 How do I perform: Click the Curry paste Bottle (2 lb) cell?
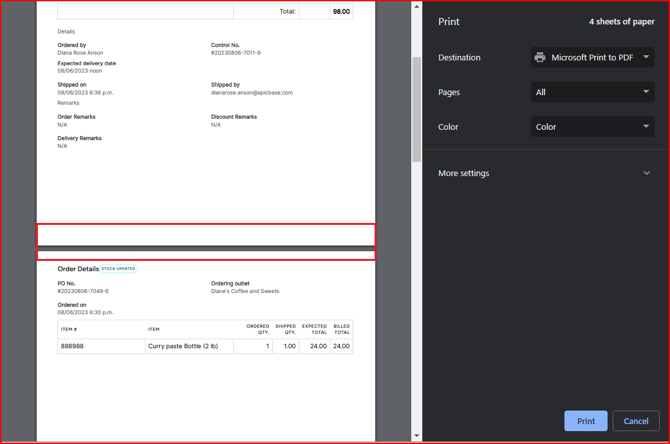coord(189,346)
